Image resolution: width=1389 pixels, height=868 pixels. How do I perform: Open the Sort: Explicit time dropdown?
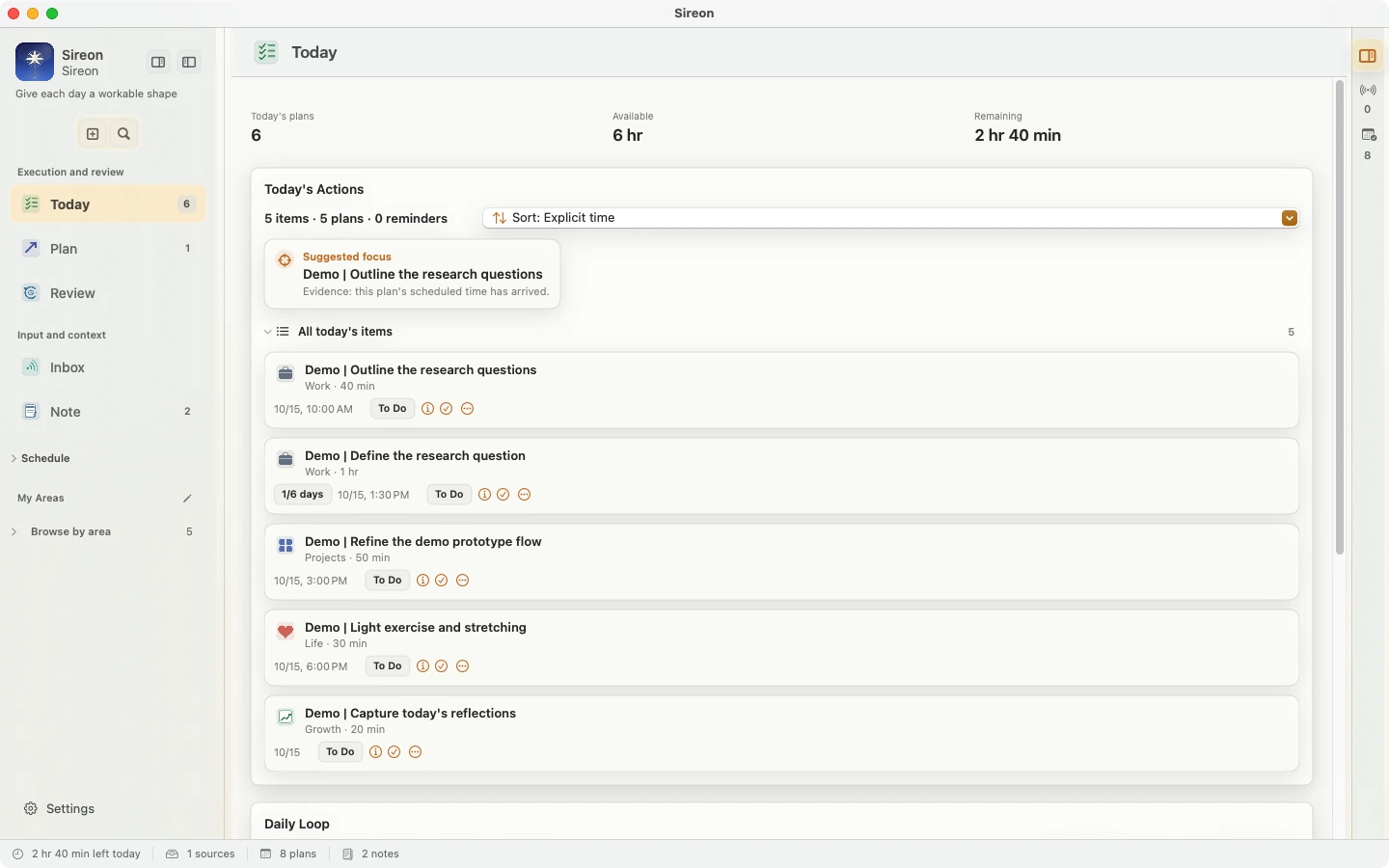[x=890, y=218]
